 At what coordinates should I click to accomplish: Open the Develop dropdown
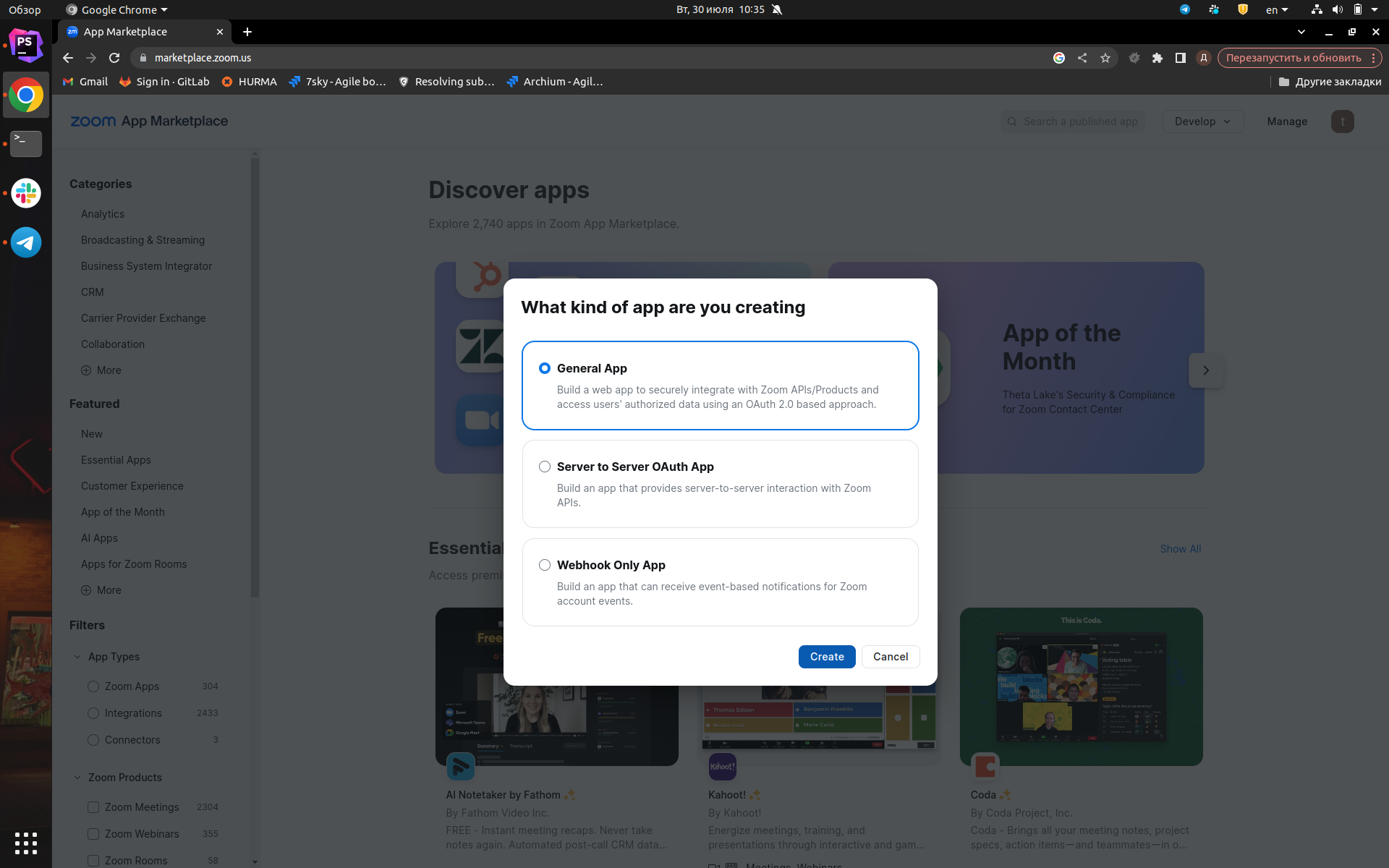(x=1202, y=122)
